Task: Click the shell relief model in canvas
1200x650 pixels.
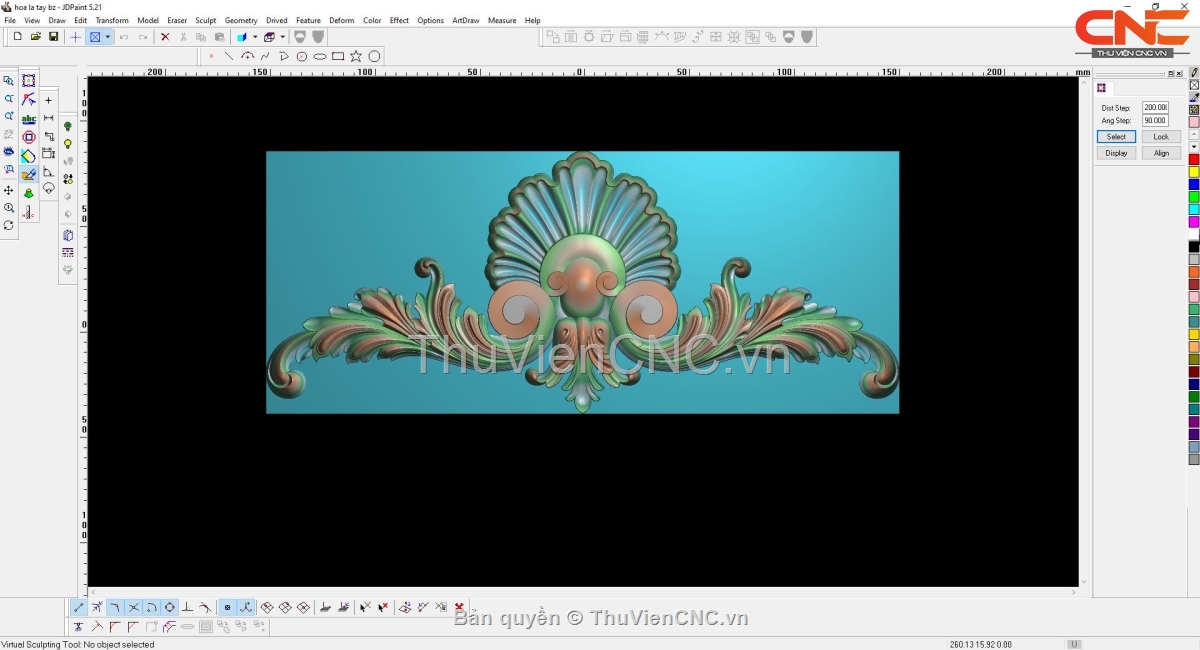Action: [x=582, y=282]
